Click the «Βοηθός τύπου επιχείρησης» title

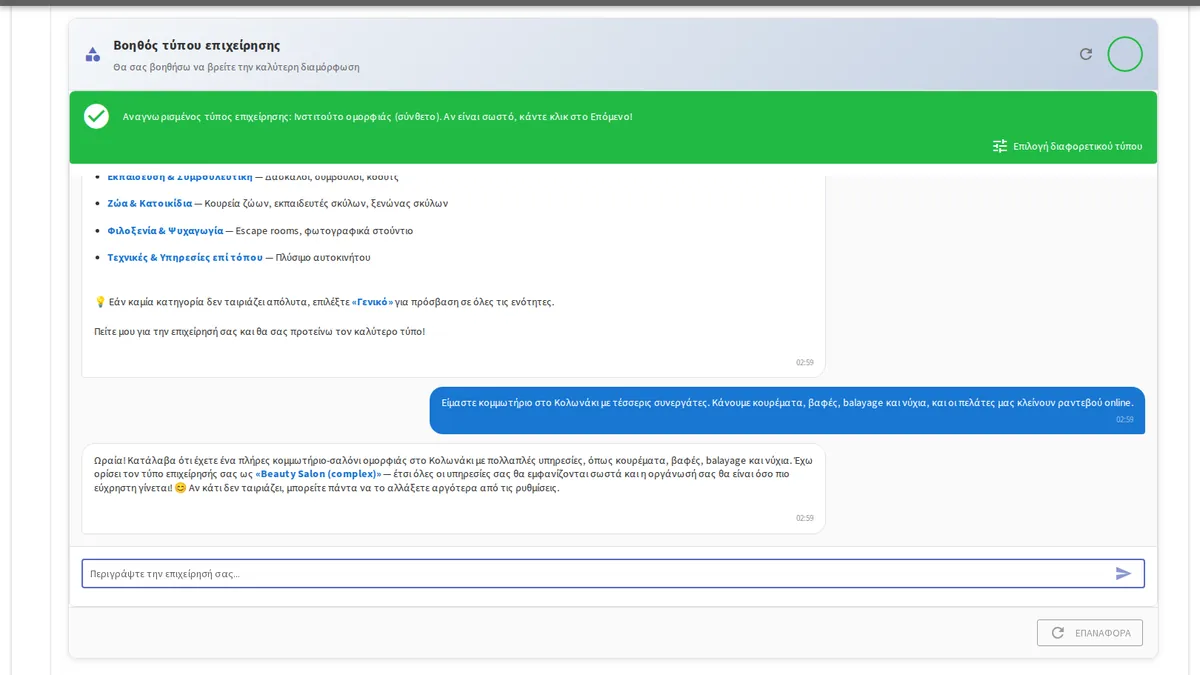[x=197, y=46]
